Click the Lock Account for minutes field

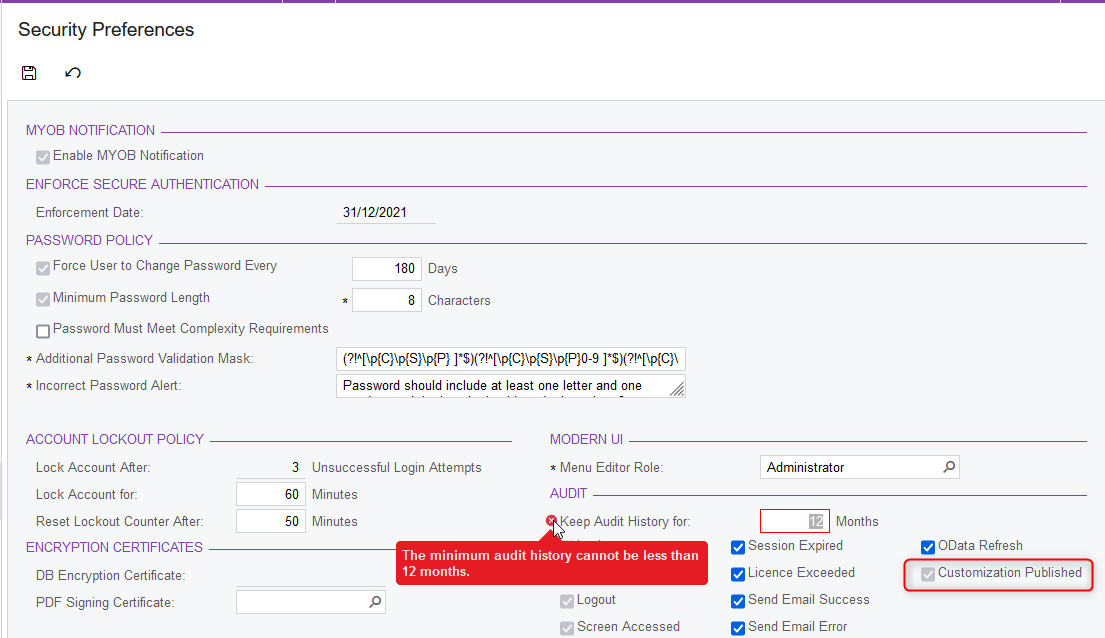(270, 494)
